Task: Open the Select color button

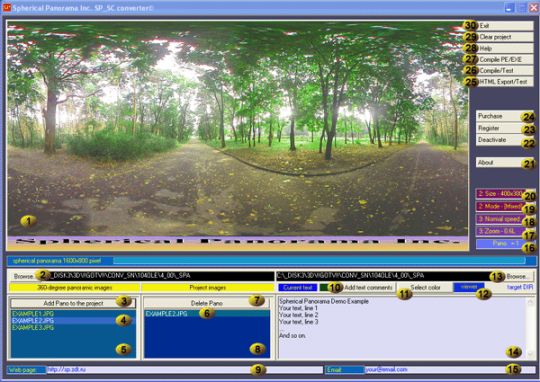Action: click(x=425, y=287)
